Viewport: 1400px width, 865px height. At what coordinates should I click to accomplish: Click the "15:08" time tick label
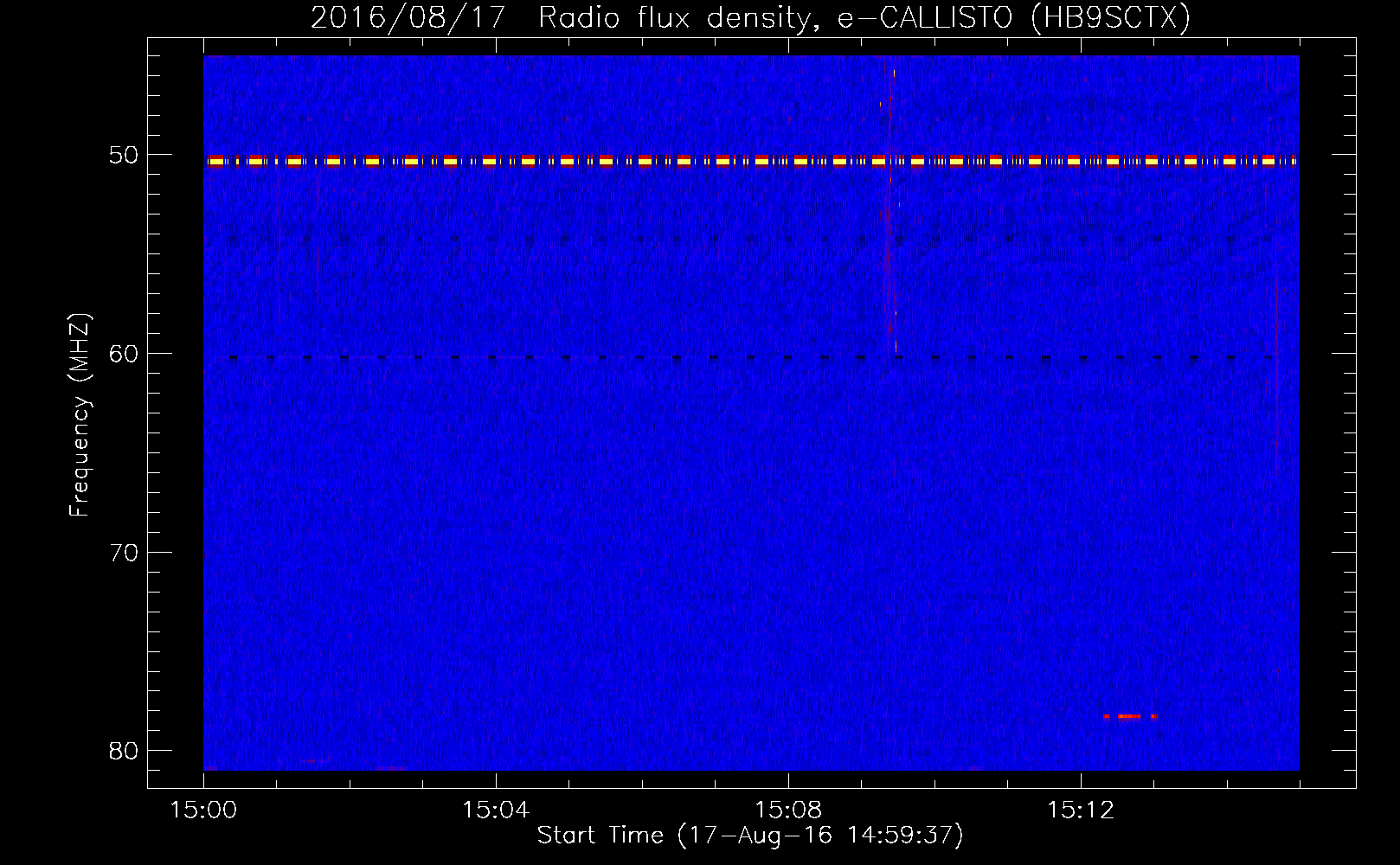(788, 810)
